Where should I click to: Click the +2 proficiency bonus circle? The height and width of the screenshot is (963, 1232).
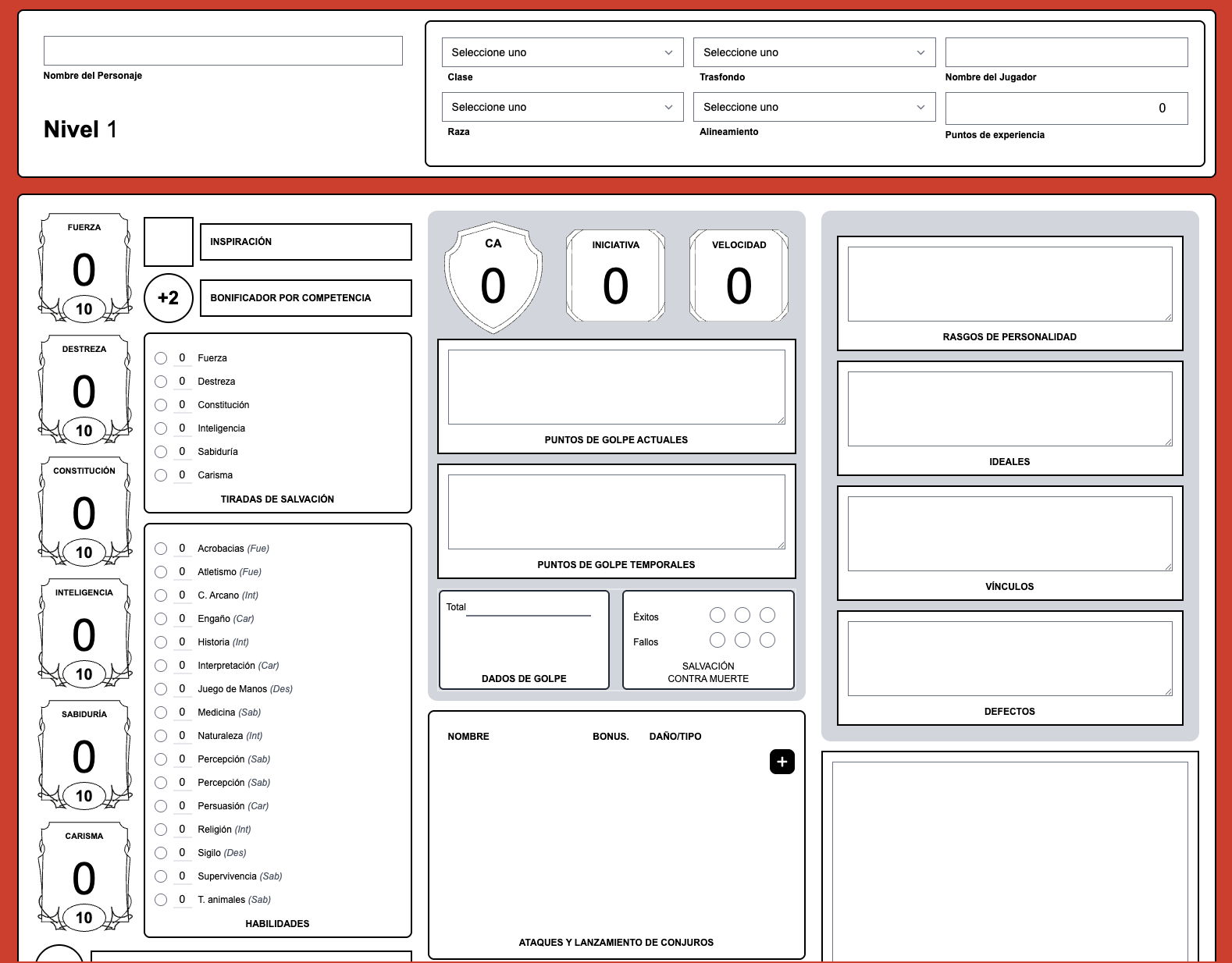click(x=169, y=298)
